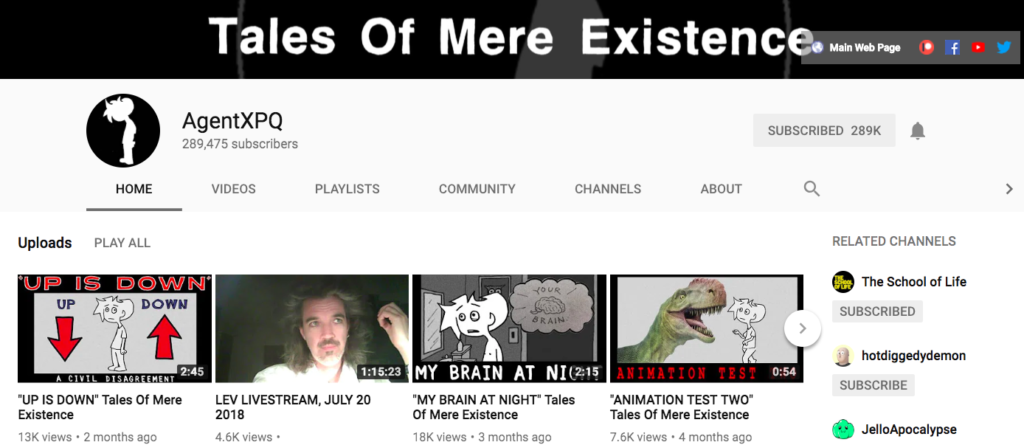This screenshot has height=445, width=1024.
Task: Select the ABOUT tab
Action: [721, 189]
